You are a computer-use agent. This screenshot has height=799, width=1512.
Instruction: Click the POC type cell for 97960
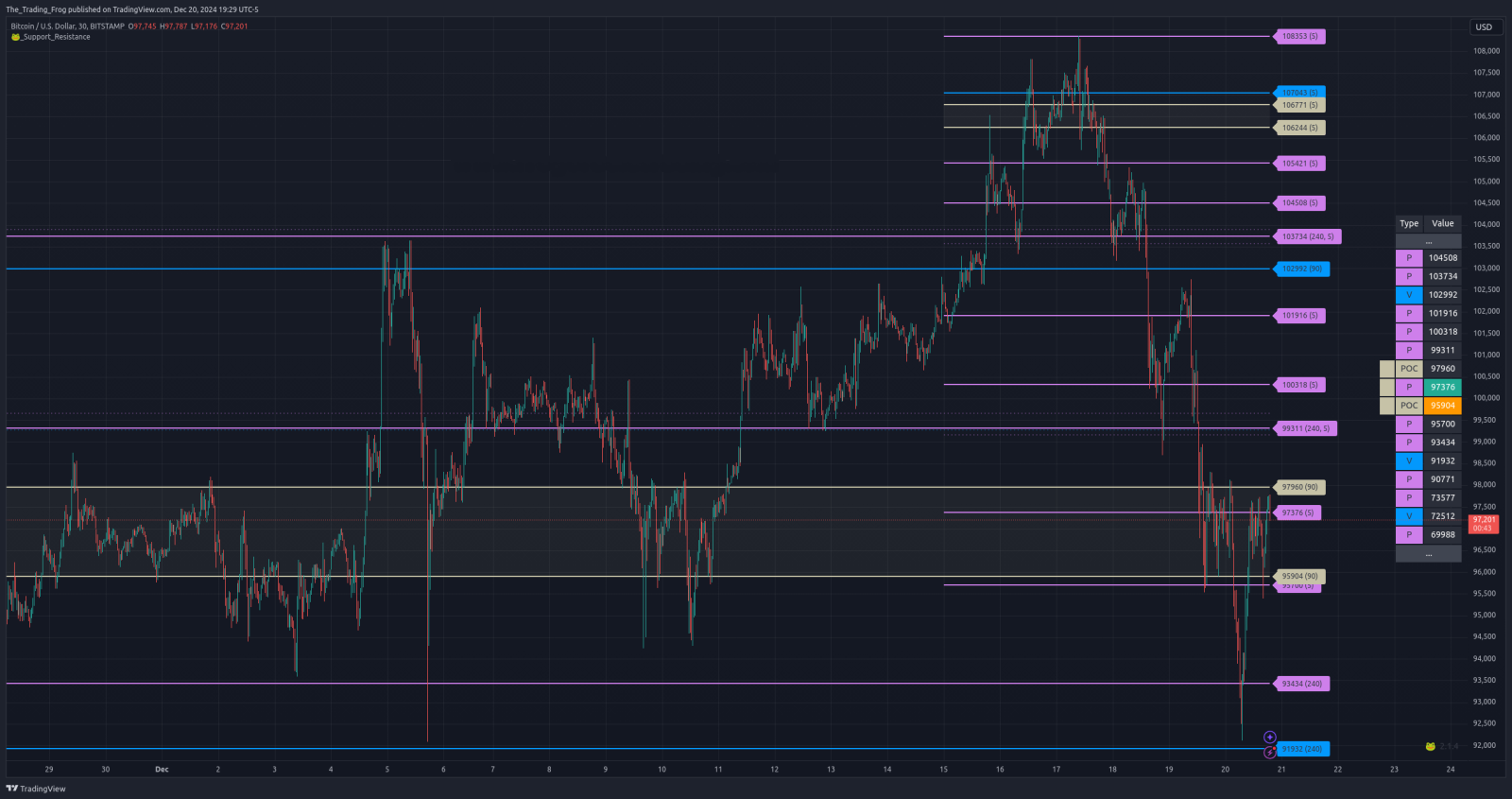pos(1409,369)
